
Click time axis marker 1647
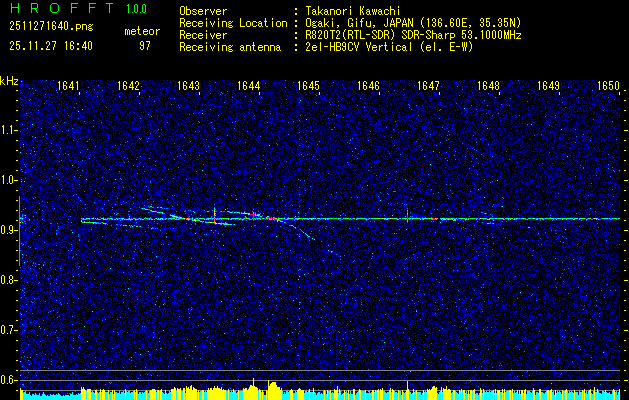point(428,86)
